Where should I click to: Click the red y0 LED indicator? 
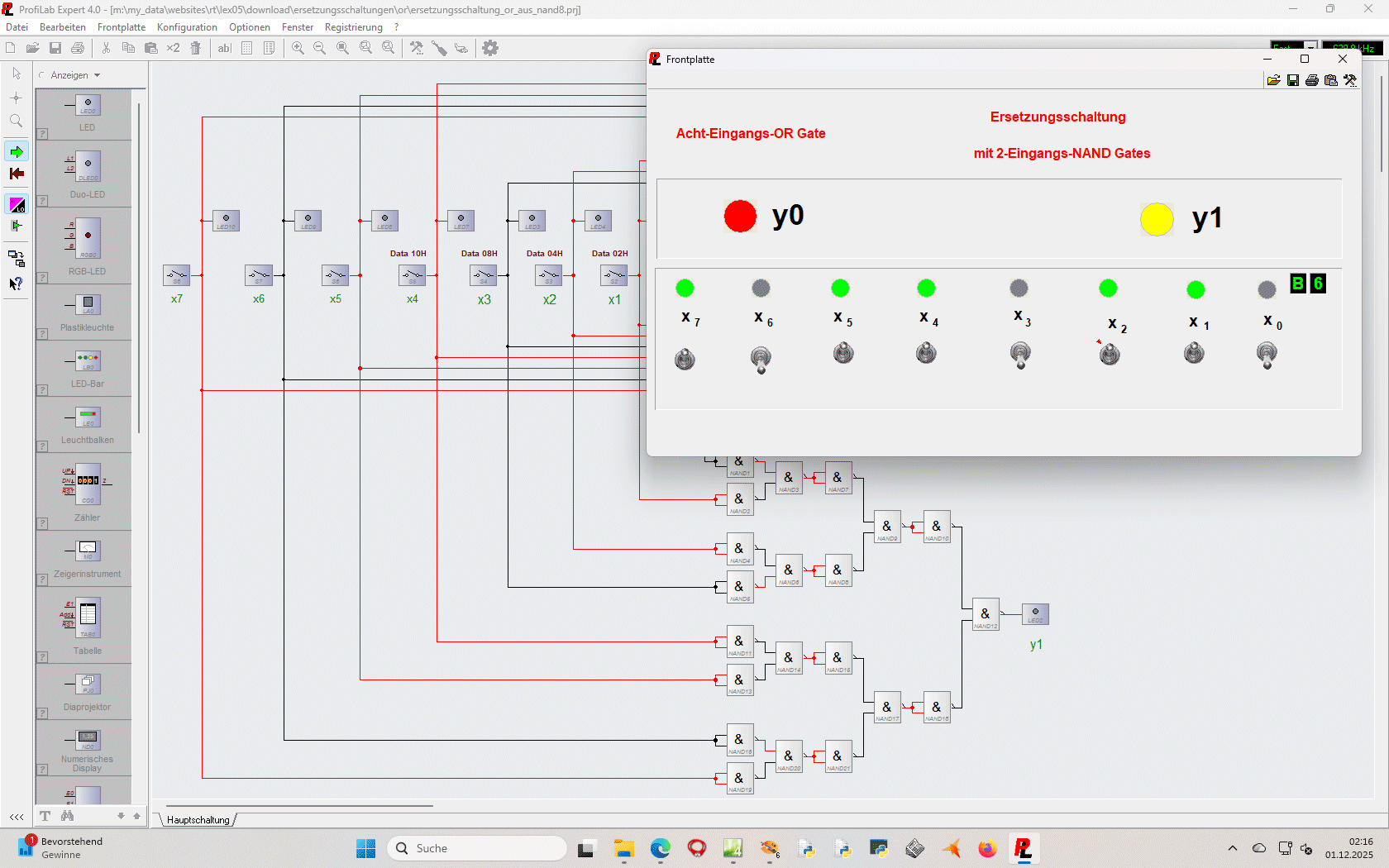(x=740, y=217)
